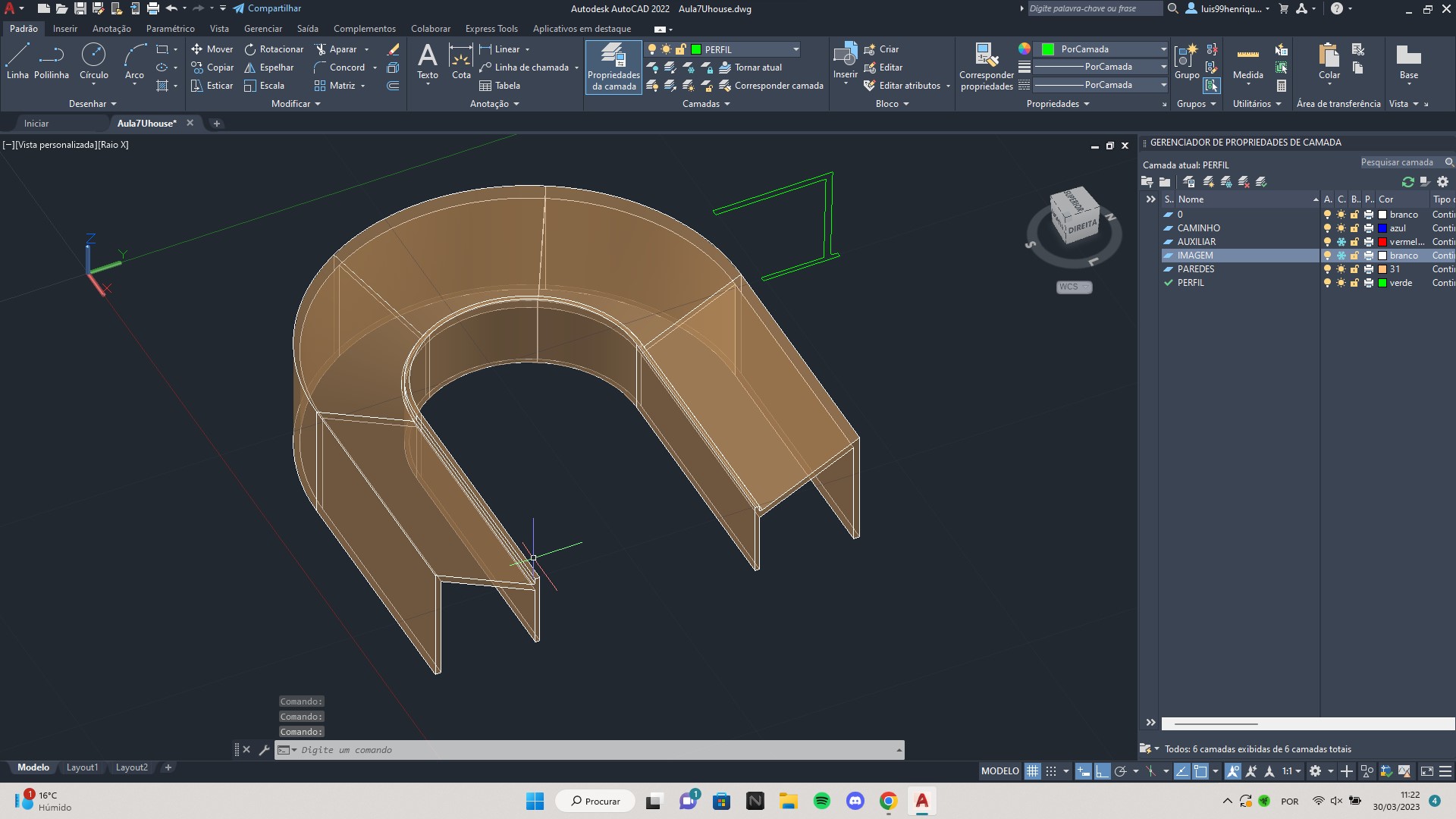Switch to the Iniciar file tab

pyautogui.click(x=36, y=123)
